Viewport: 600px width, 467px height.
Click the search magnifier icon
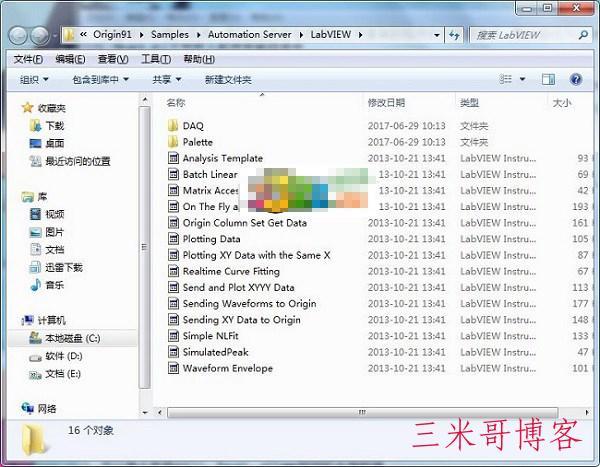[x=583, y=35]
